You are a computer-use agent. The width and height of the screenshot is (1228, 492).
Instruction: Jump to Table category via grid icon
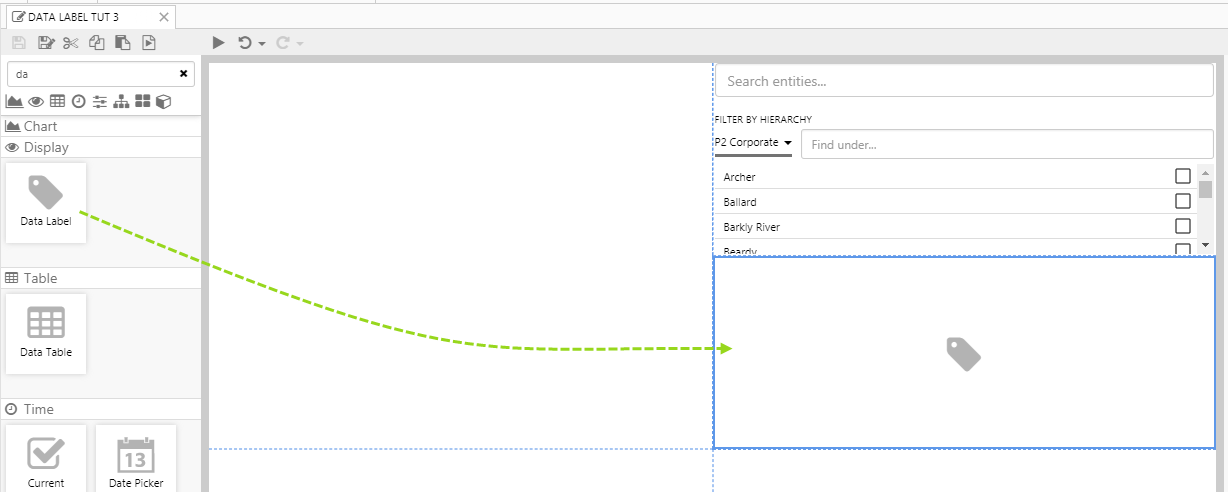pyautogui.click(x=57, y=101)
